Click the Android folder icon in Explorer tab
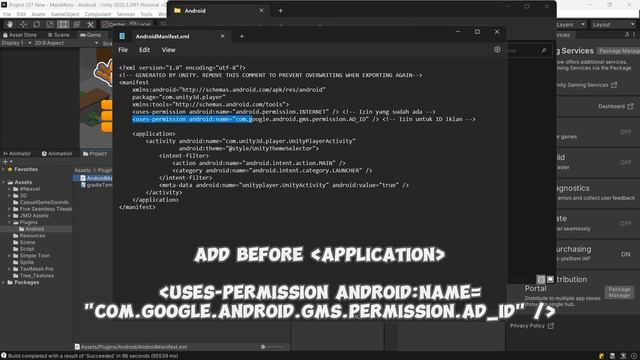The image size is (640, 360). (177, 11)
